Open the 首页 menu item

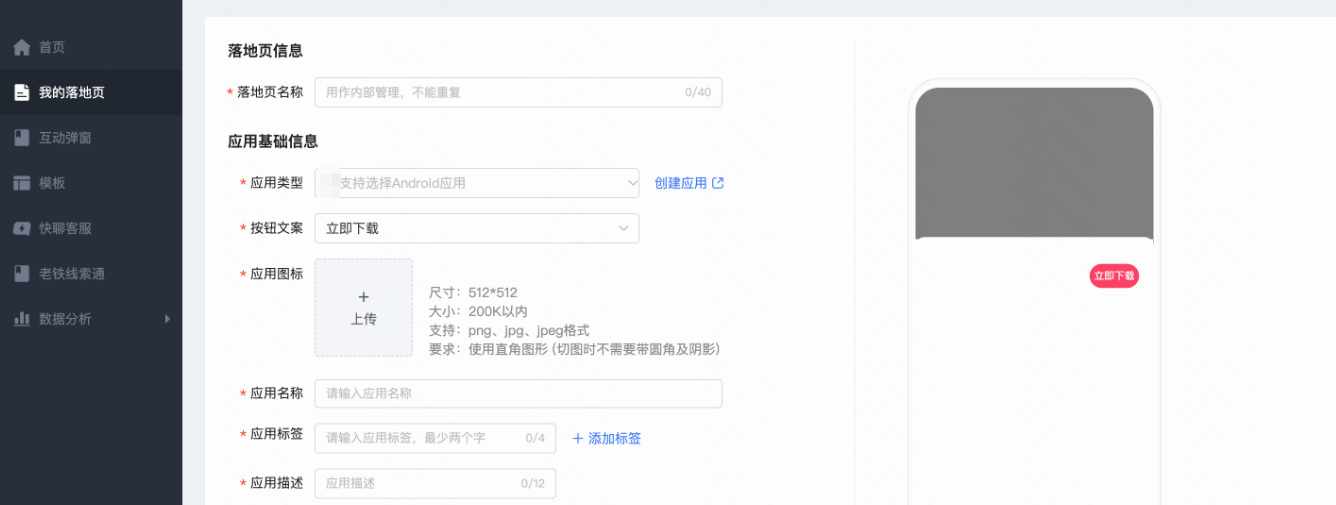[91, 47]
